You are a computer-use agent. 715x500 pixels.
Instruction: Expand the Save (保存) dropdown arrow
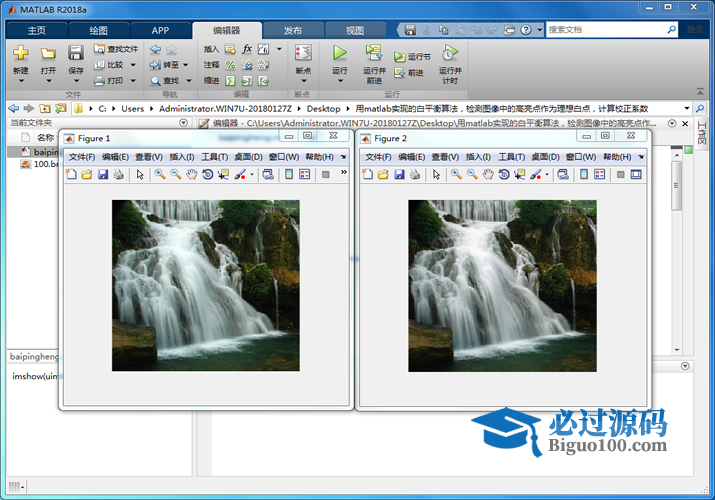click(x=76, y=81)
